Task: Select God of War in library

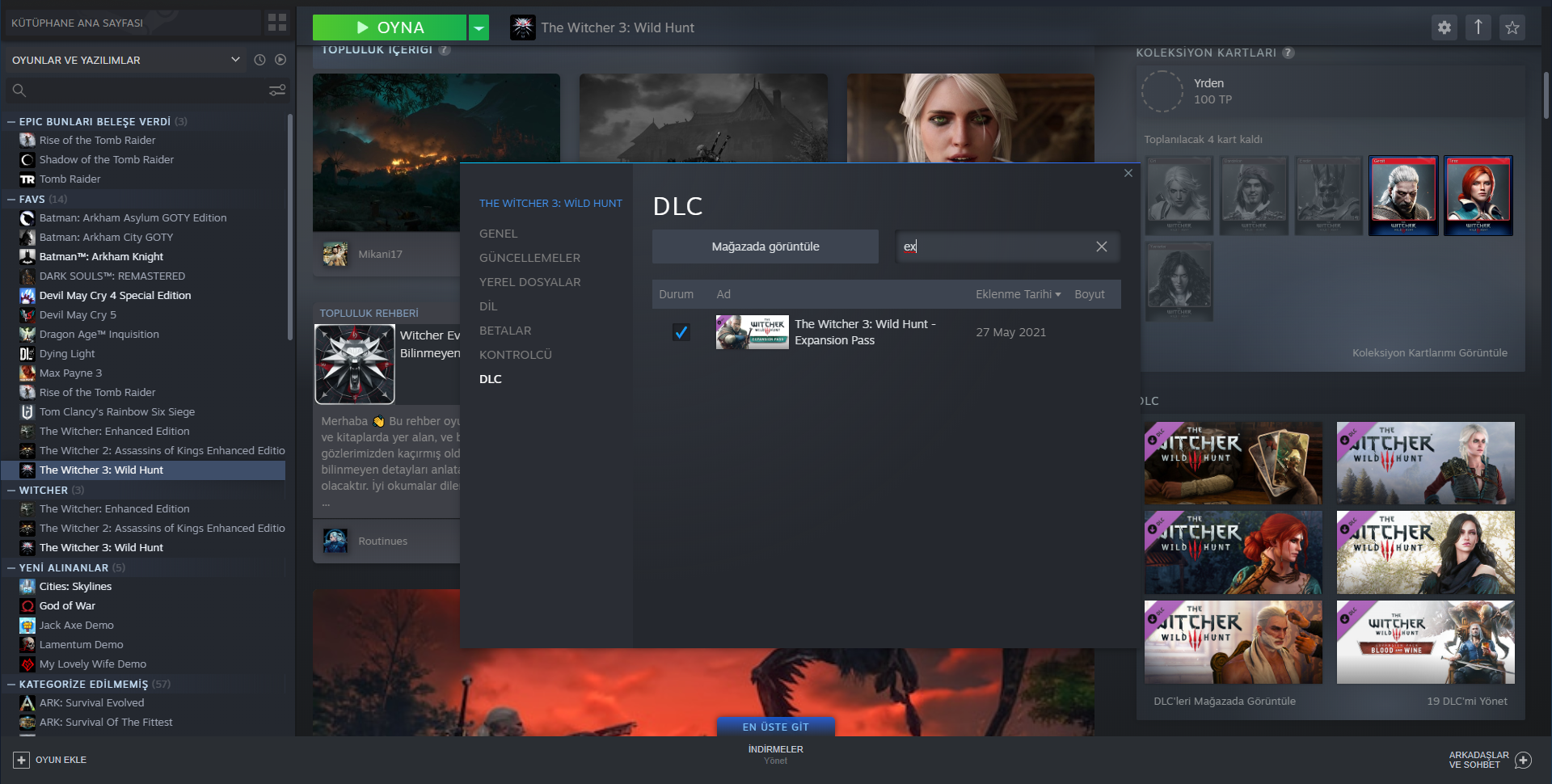Action: click(67, 605)
